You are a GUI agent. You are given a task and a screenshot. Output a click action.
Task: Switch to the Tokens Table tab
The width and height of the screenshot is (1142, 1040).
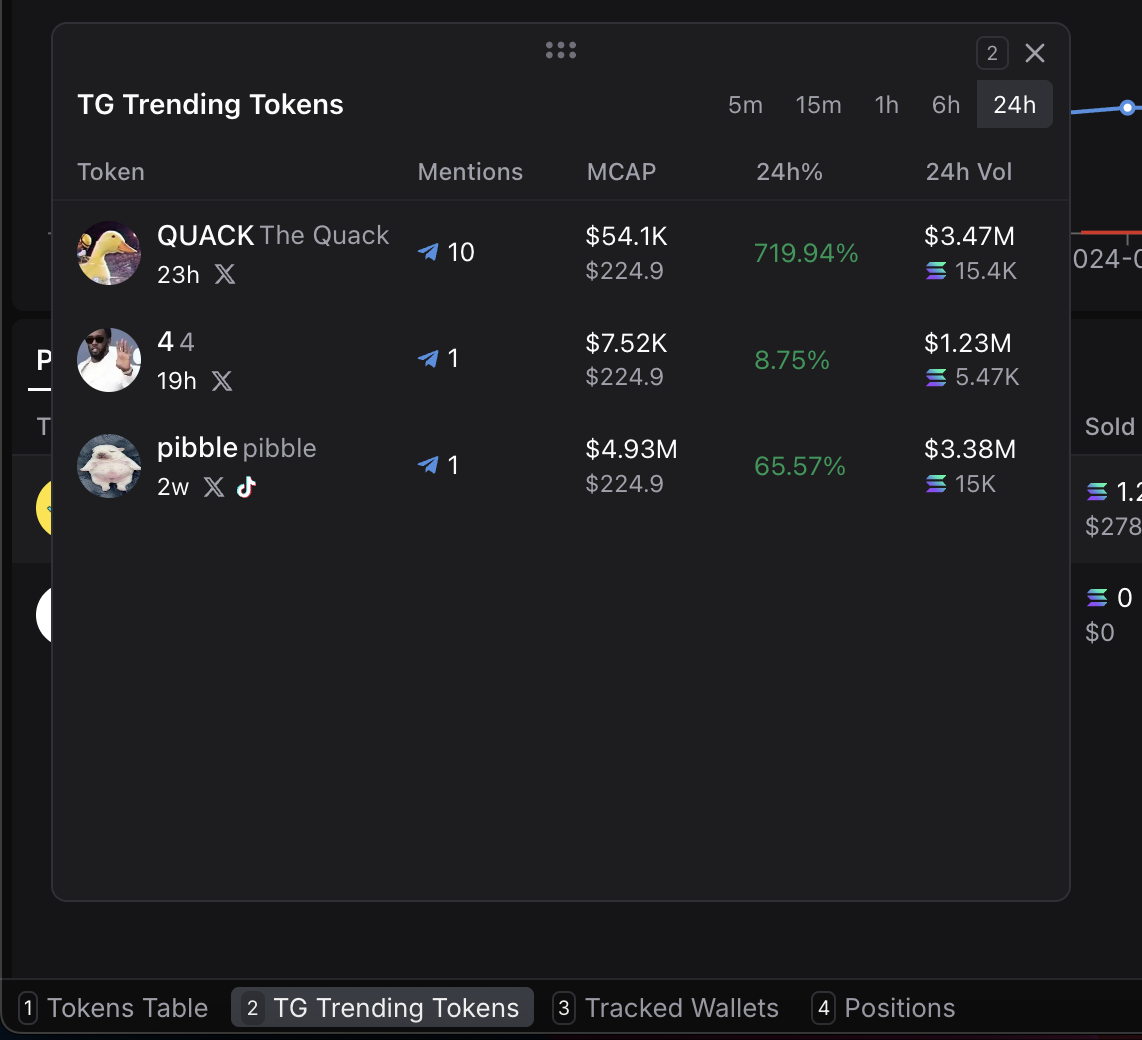click(x=115, y=1008)
